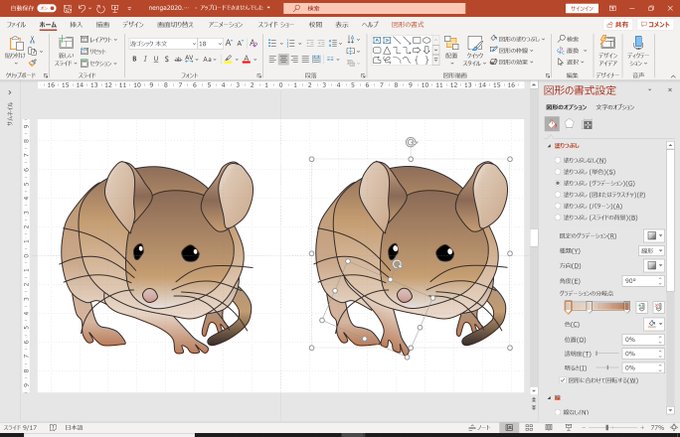Image resolution: width=680 pixels, height=437 pixels.
Task: Open the Size & Properties icon
Action: tap(588, 124)
